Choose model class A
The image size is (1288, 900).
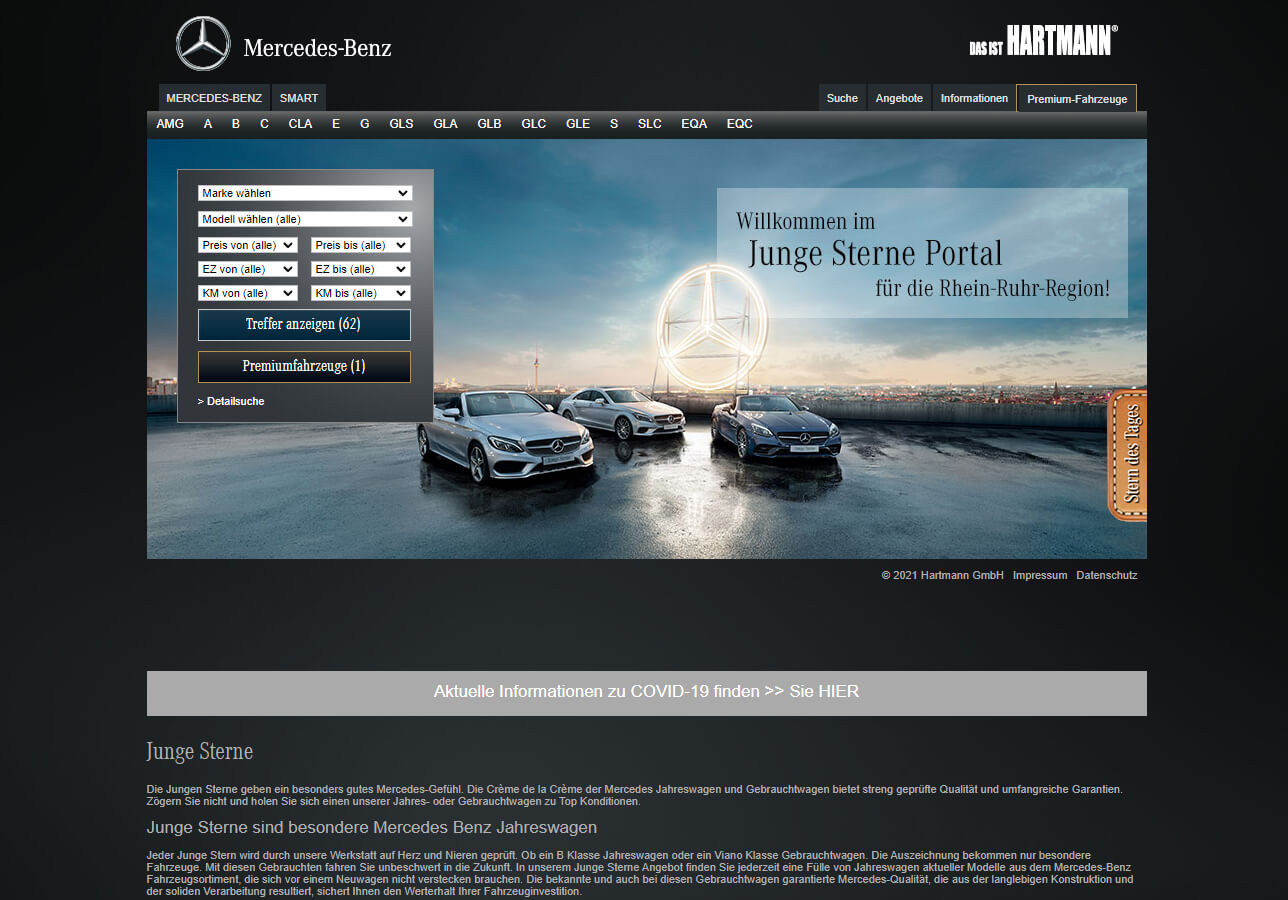coord(208,124)
